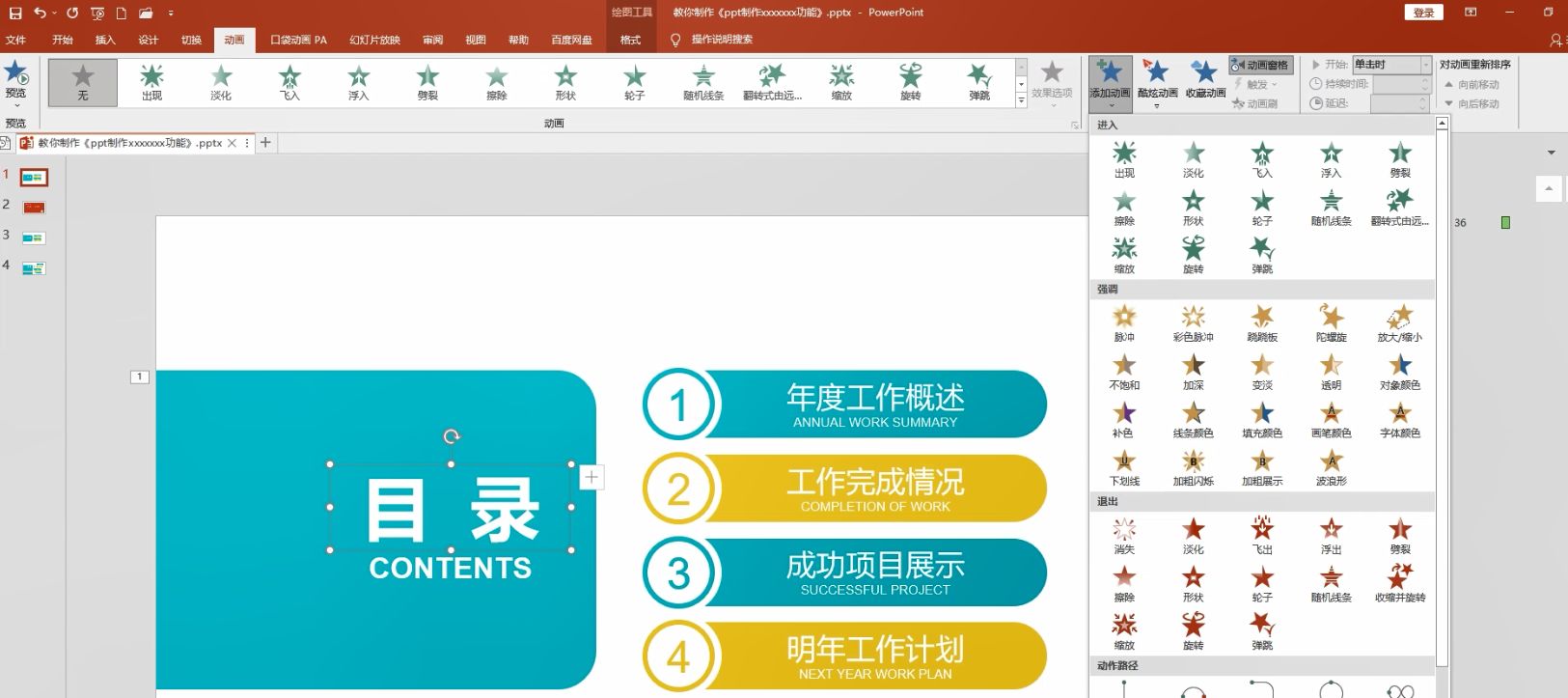Apply 消失 (Disappear) exit effect
This screenshot has height=698, width=1568.
click(x=1124, y=537)
